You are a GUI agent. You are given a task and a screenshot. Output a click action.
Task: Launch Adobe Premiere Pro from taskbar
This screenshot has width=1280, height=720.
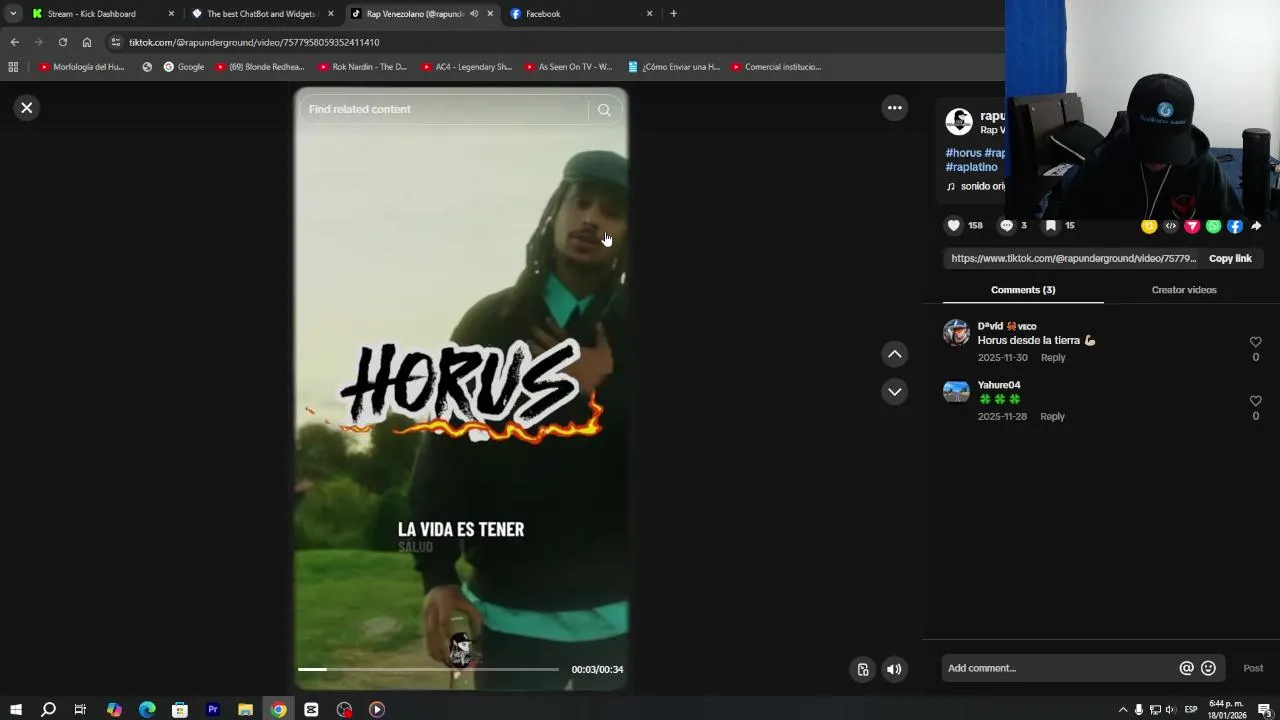click(213, 709)
